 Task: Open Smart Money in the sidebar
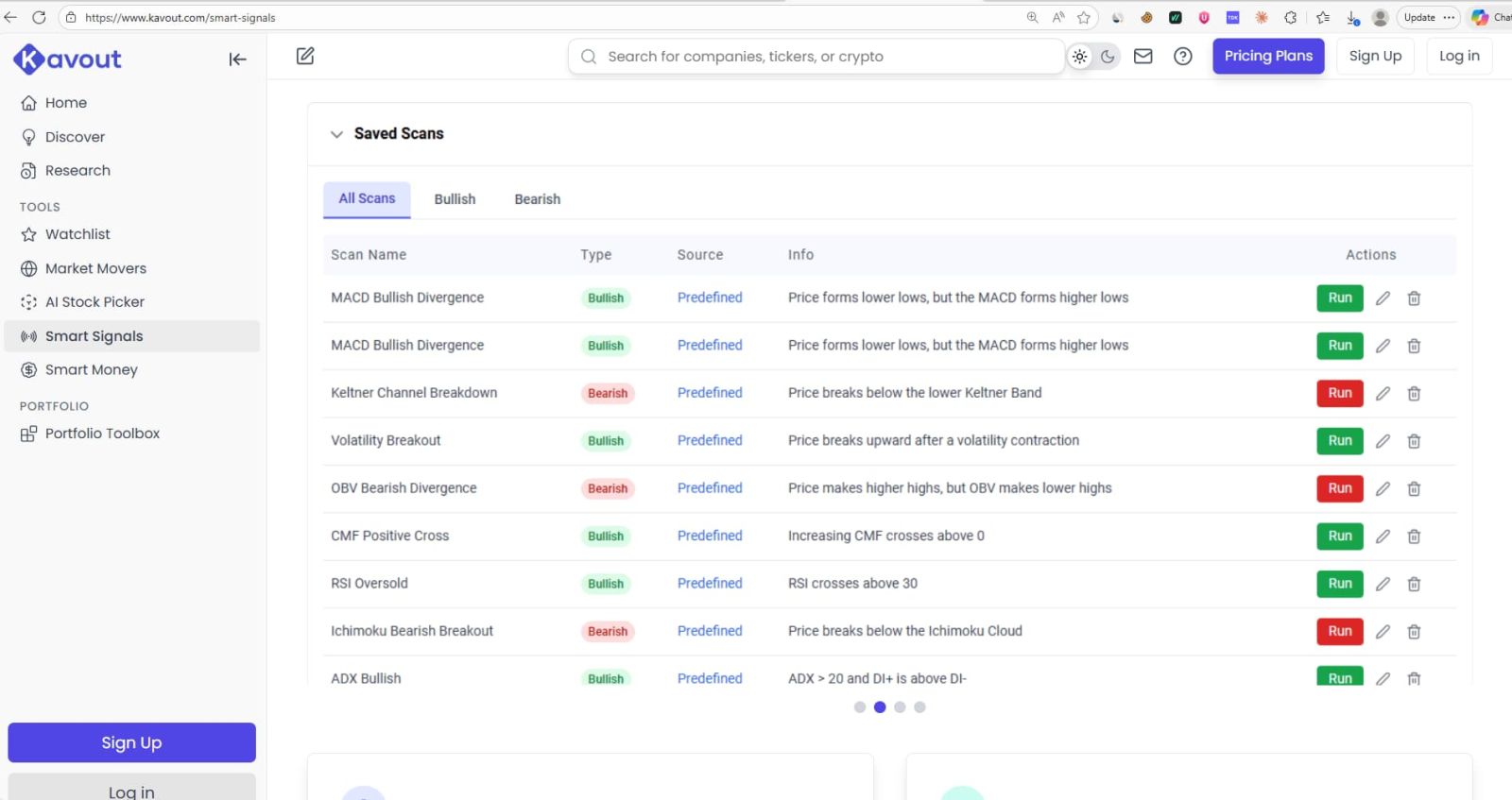click(132, 370)
